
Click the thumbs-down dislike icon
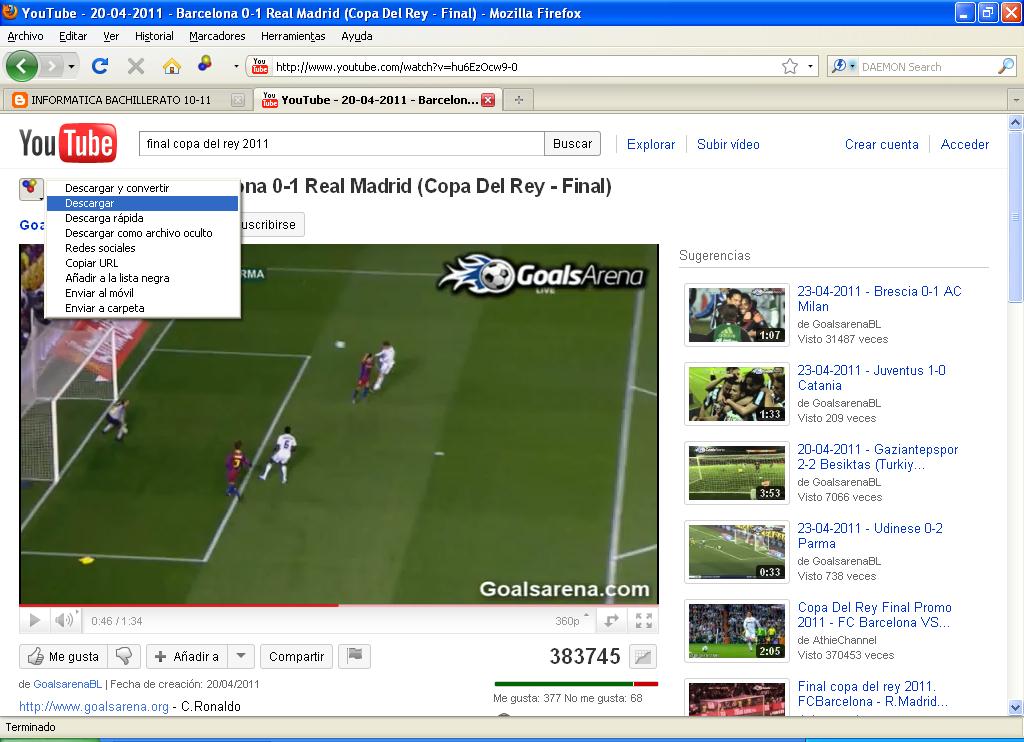click(123, 656)
